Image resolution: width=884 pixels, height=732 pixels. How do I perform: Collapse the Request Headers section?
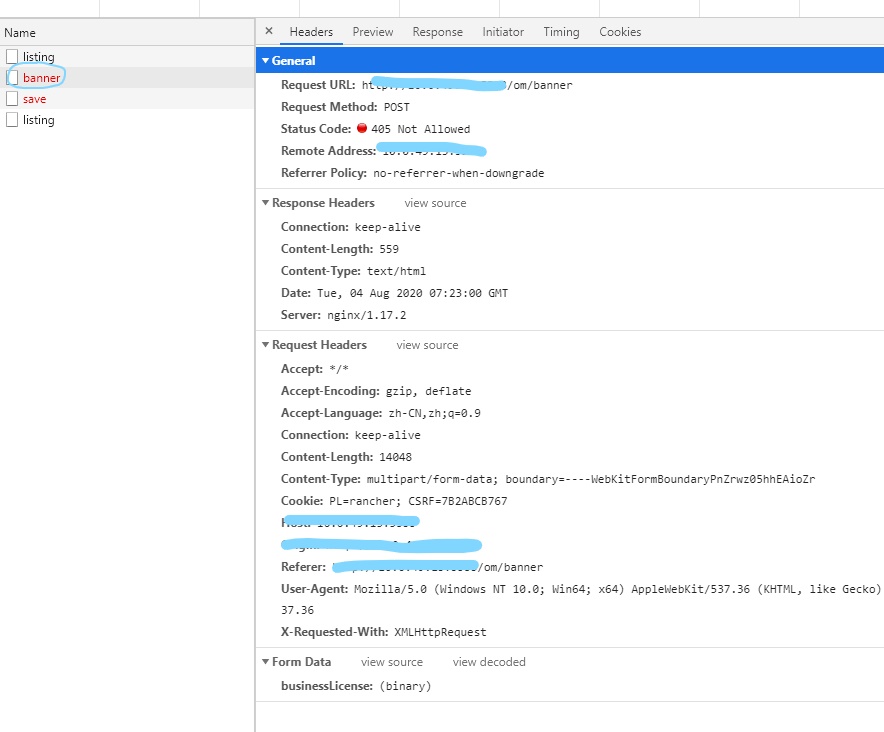(x=266, y=345)
